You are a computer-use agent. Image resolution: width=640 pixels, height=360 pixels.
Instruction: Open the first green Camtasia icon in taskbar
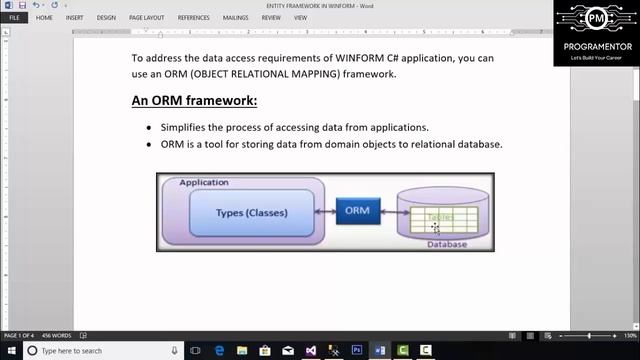tap(403, 351)
